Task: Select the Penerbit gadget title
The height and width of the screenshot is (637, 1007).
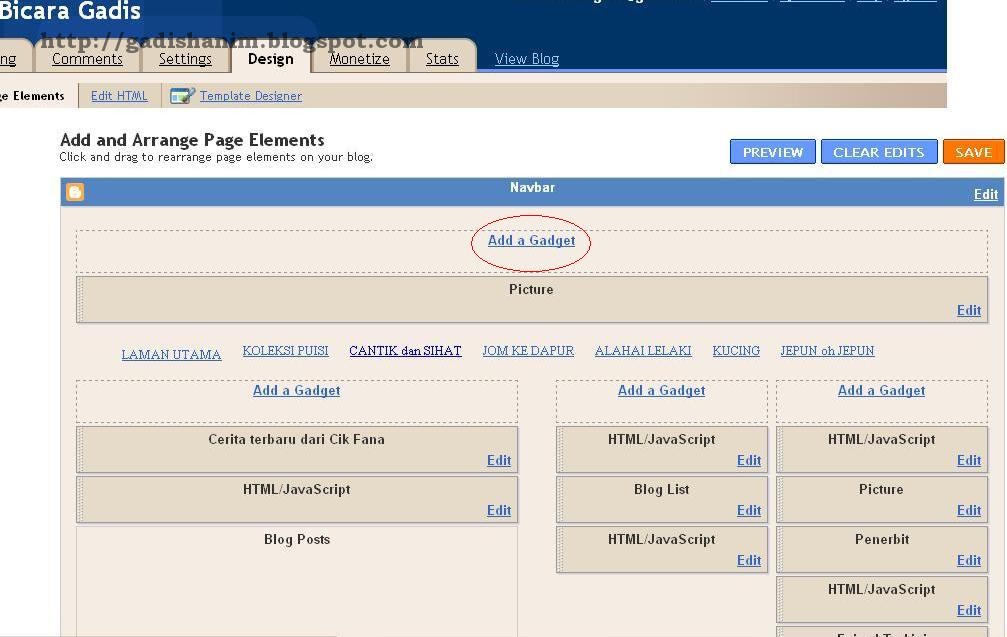Action: click(x=882, y=539)
